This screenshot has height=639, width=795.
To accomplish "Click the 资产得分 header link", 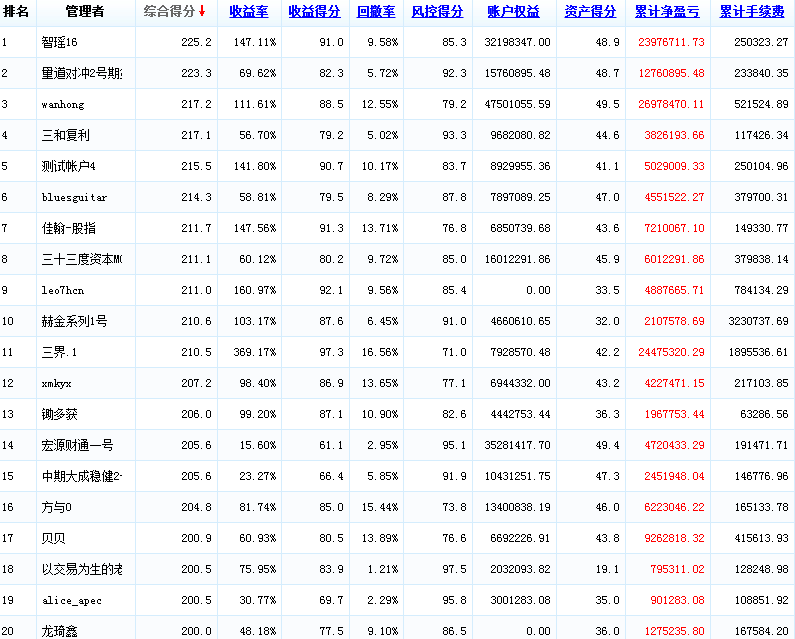I will (590, 12).
